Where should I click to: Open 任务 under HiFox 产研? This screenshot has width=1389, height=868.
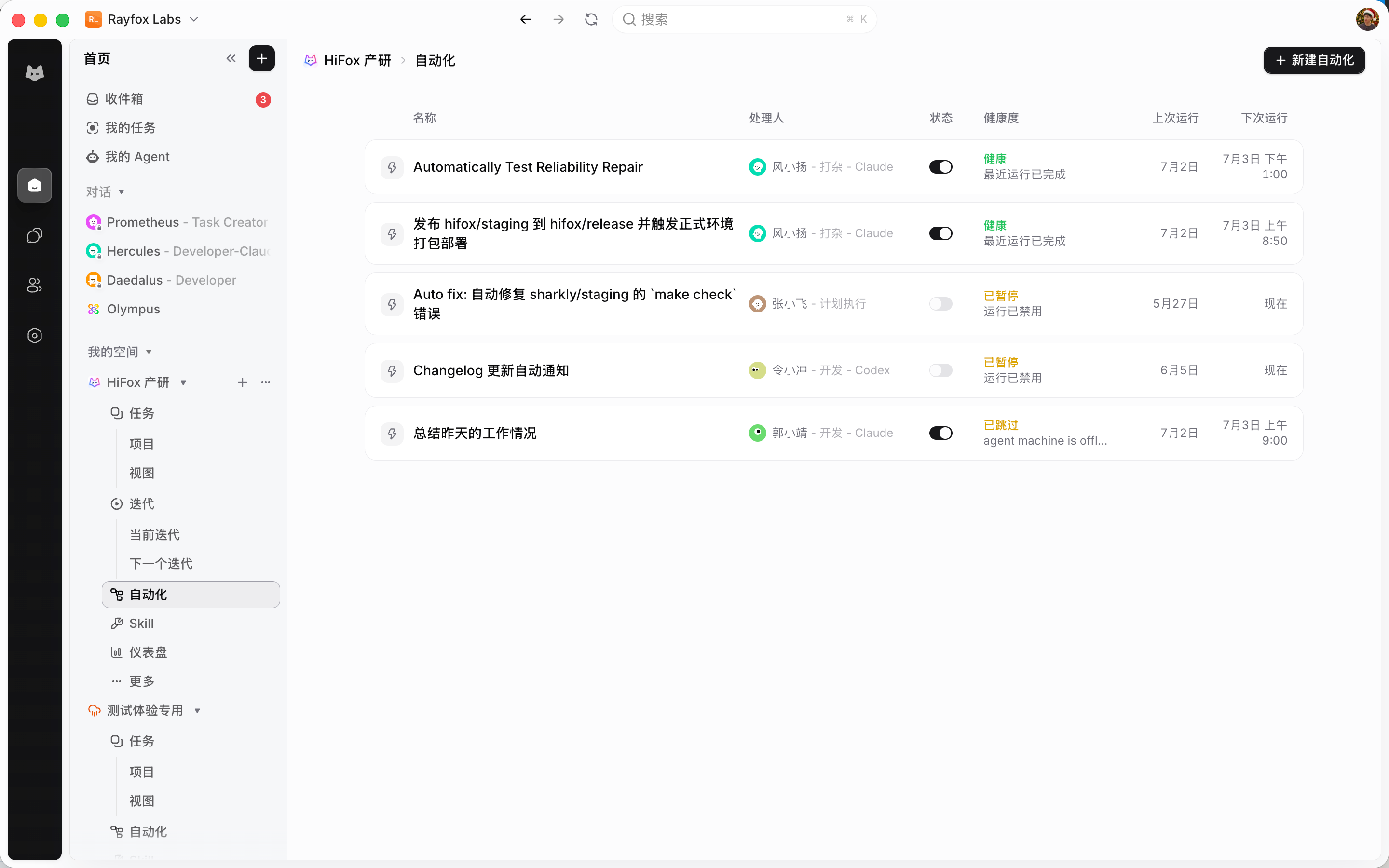(x=191, y=413)
